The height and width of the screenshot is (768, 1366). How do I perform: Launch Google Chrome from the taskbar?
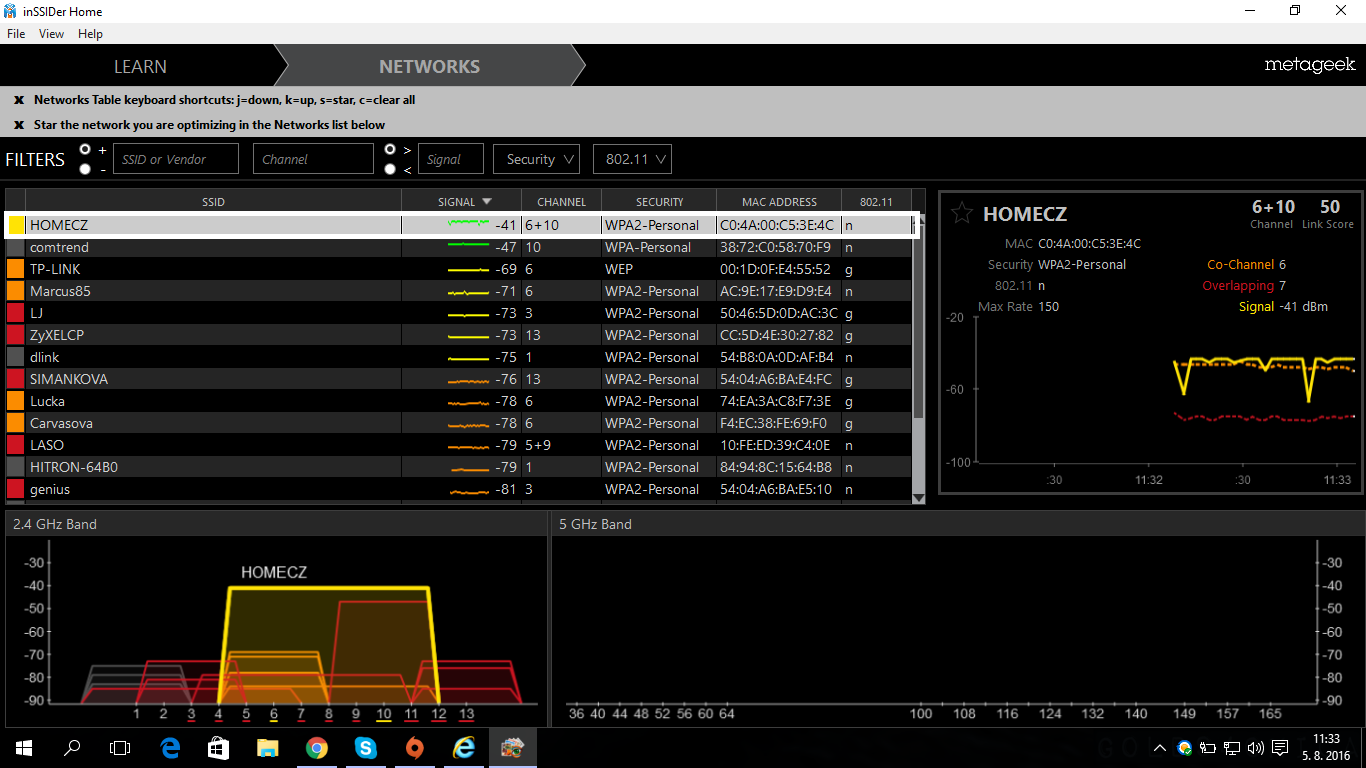click(316, 747)
